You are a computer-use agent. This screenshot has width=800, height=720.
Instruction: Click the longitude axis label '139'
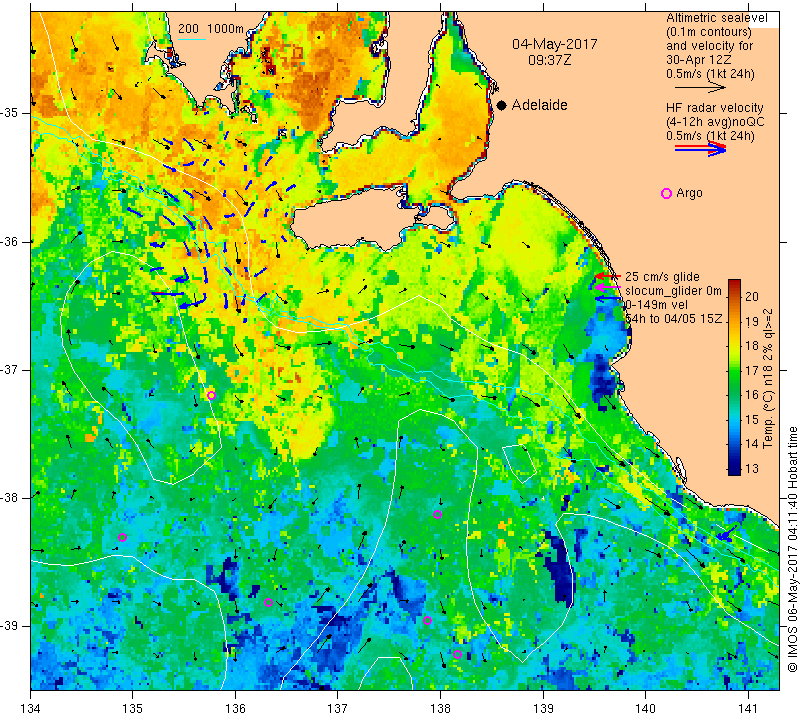[543, 708]
